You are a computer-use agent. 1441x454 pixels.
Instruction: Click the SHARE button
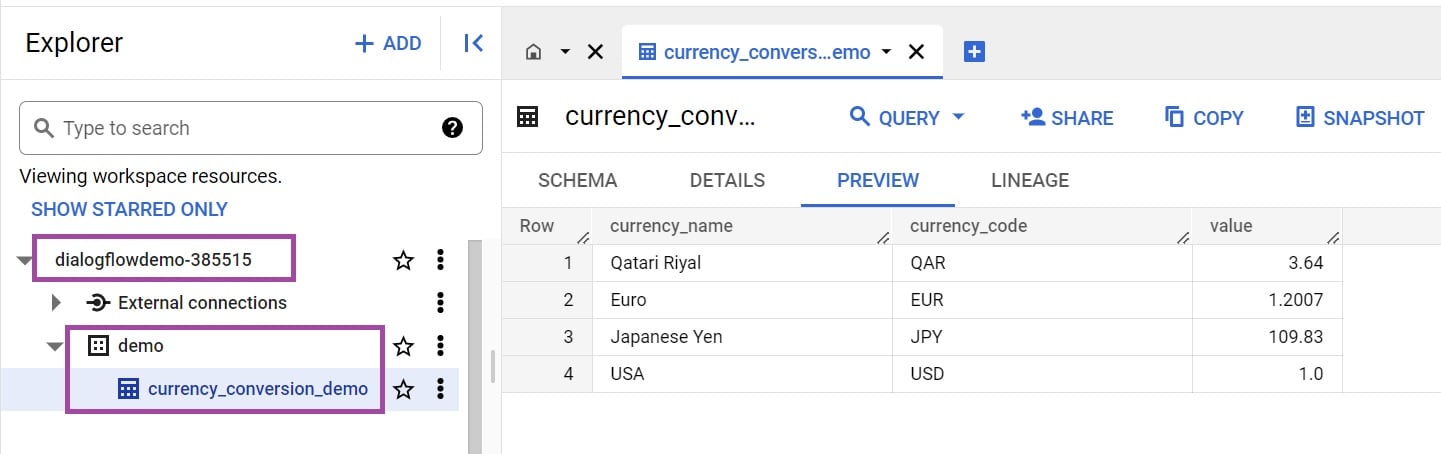(x=1066, y=118)
